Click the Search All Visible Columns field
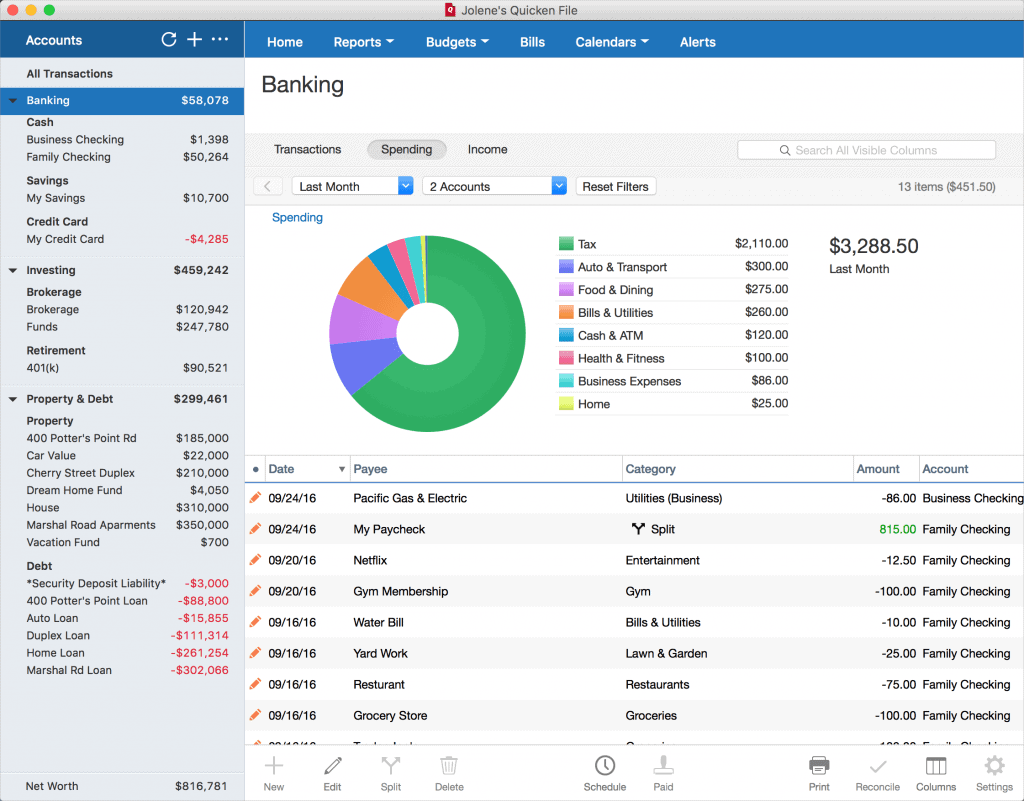The width and height of the screenshot is (1024, 801). click(866, 150)
